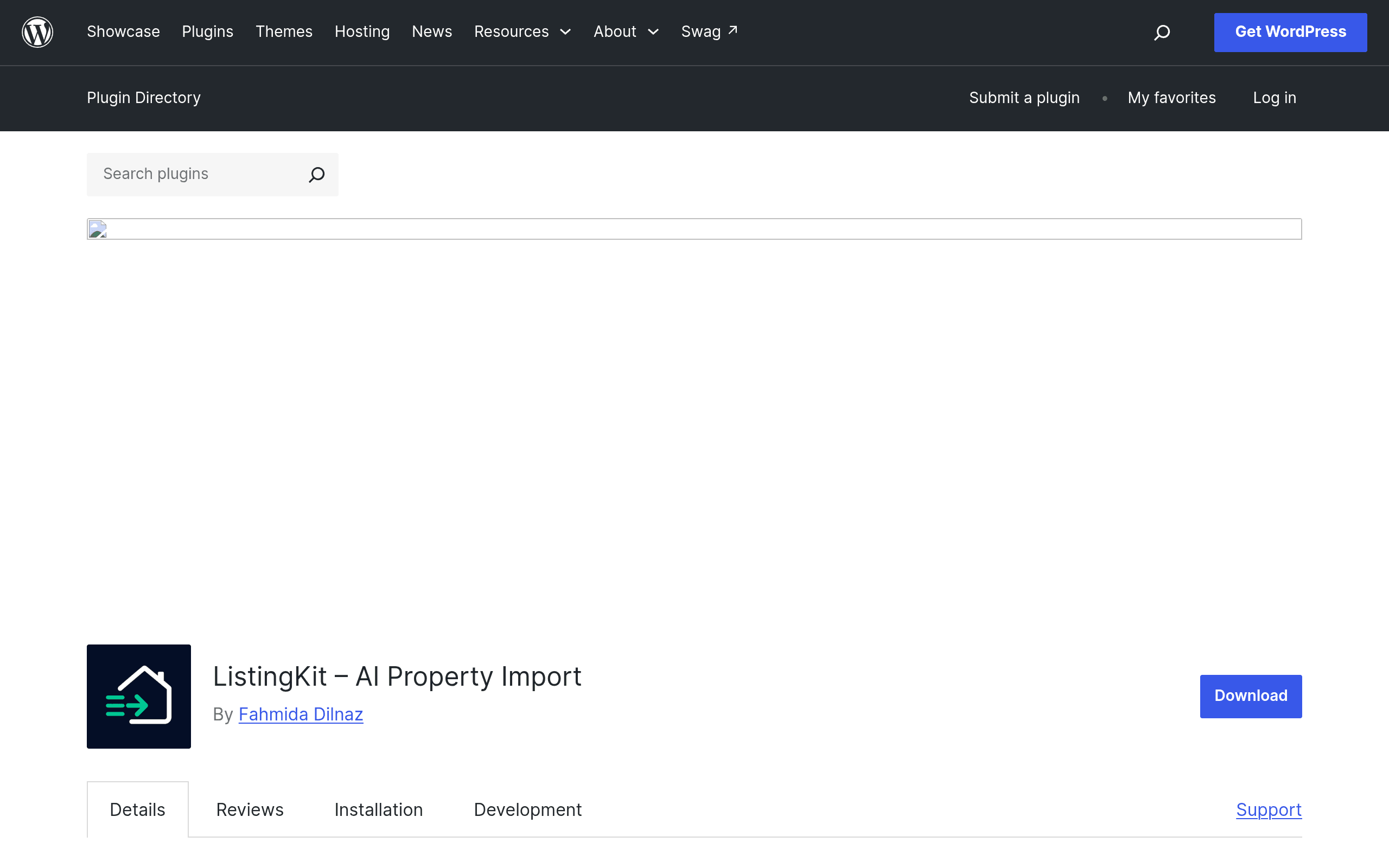
Task: Open the Hosting menu item
Action: tap(362, 31)
